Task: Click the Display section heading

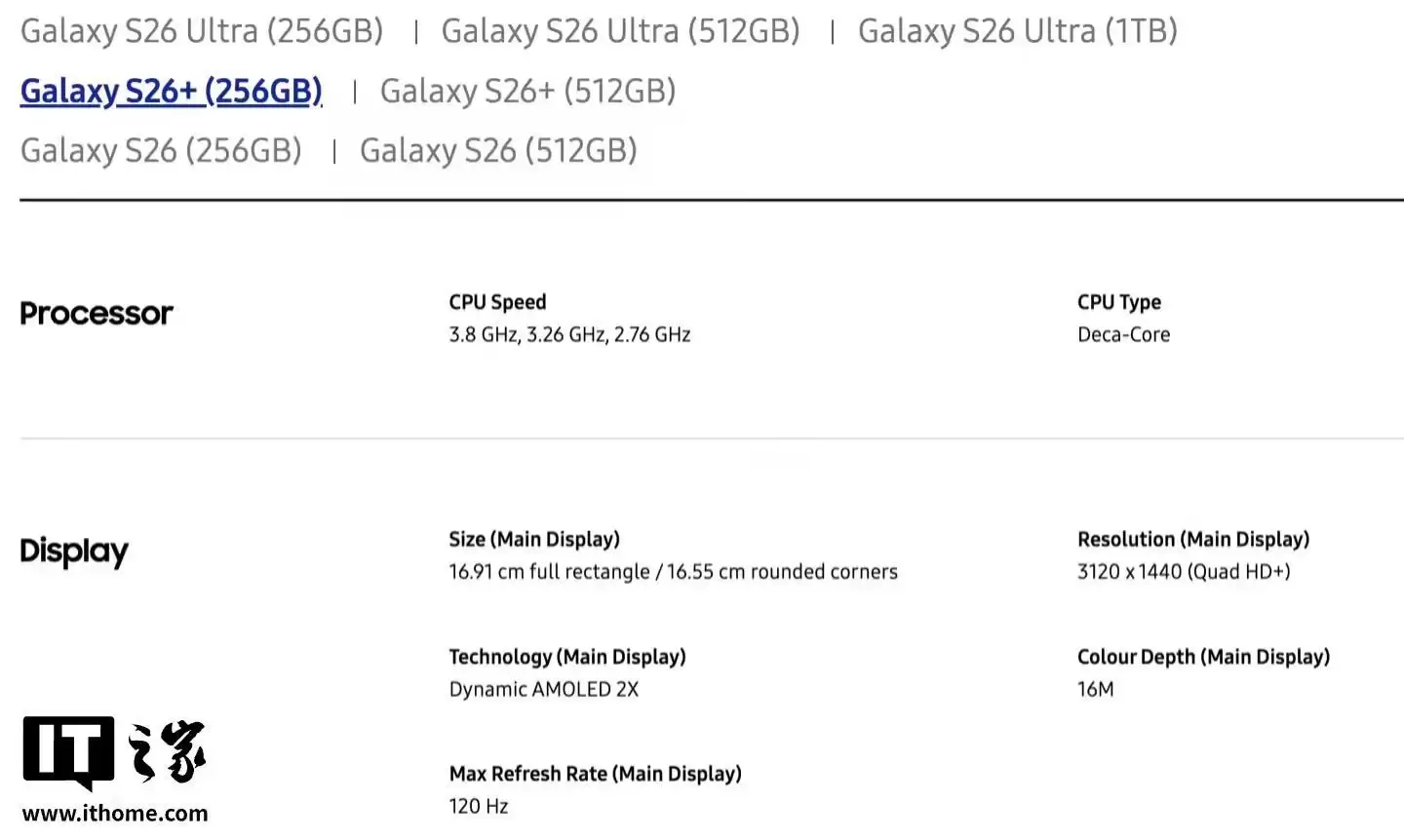Action: [74, 552]
